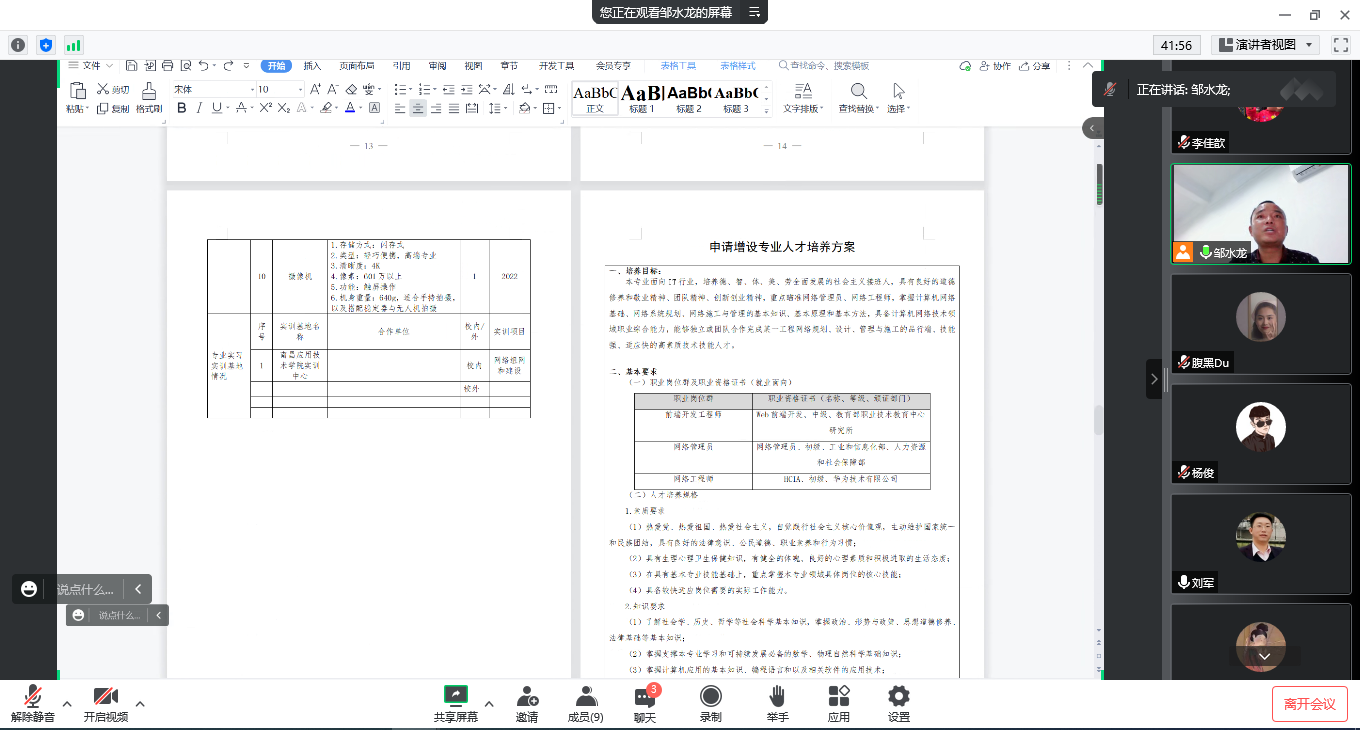1360x730 pixels.
Task: Open the Apps (应用) panel
Action: 839,704
